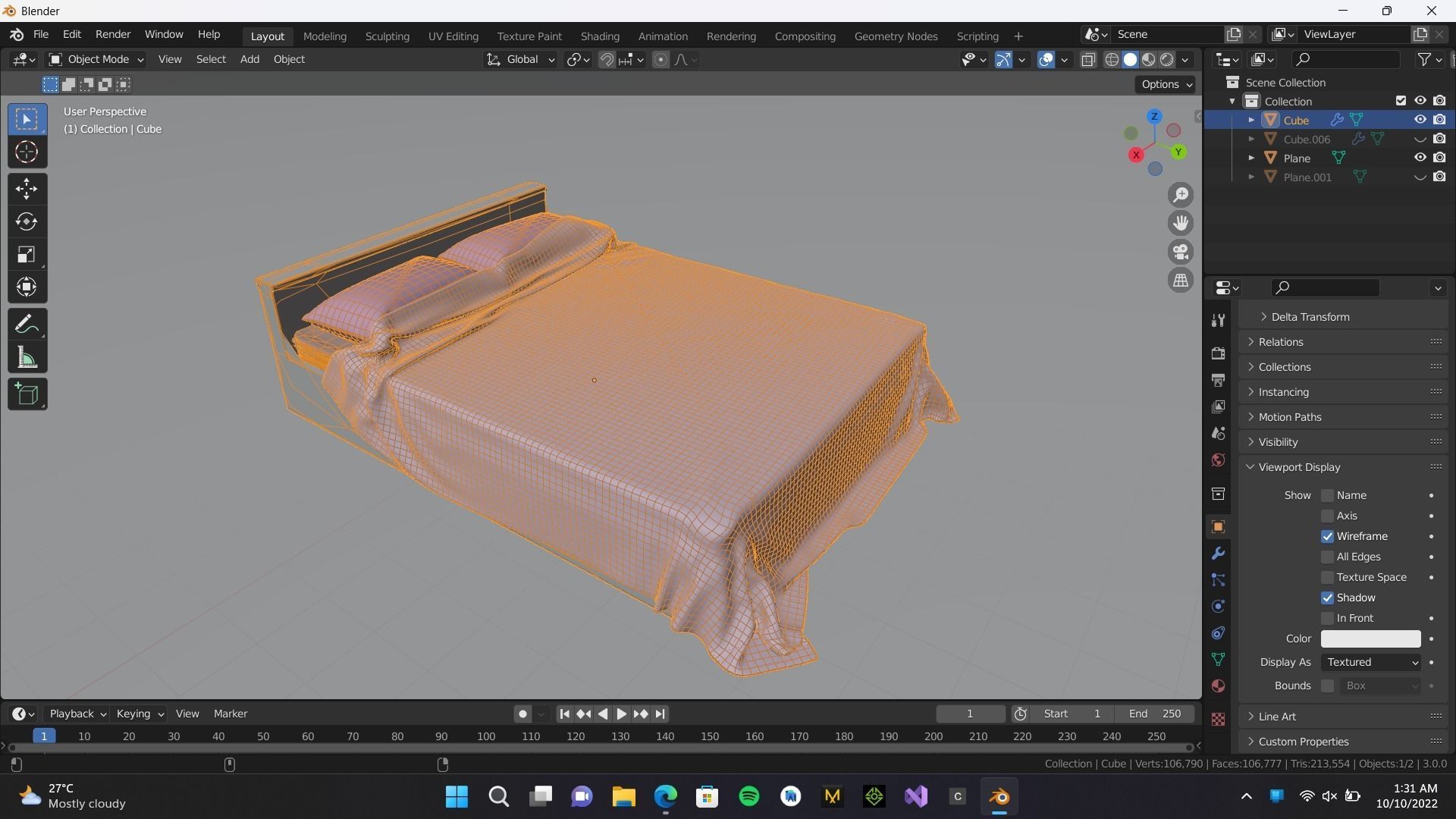
Task: Choose the Add Cube tool
Action: pos(27,394)
